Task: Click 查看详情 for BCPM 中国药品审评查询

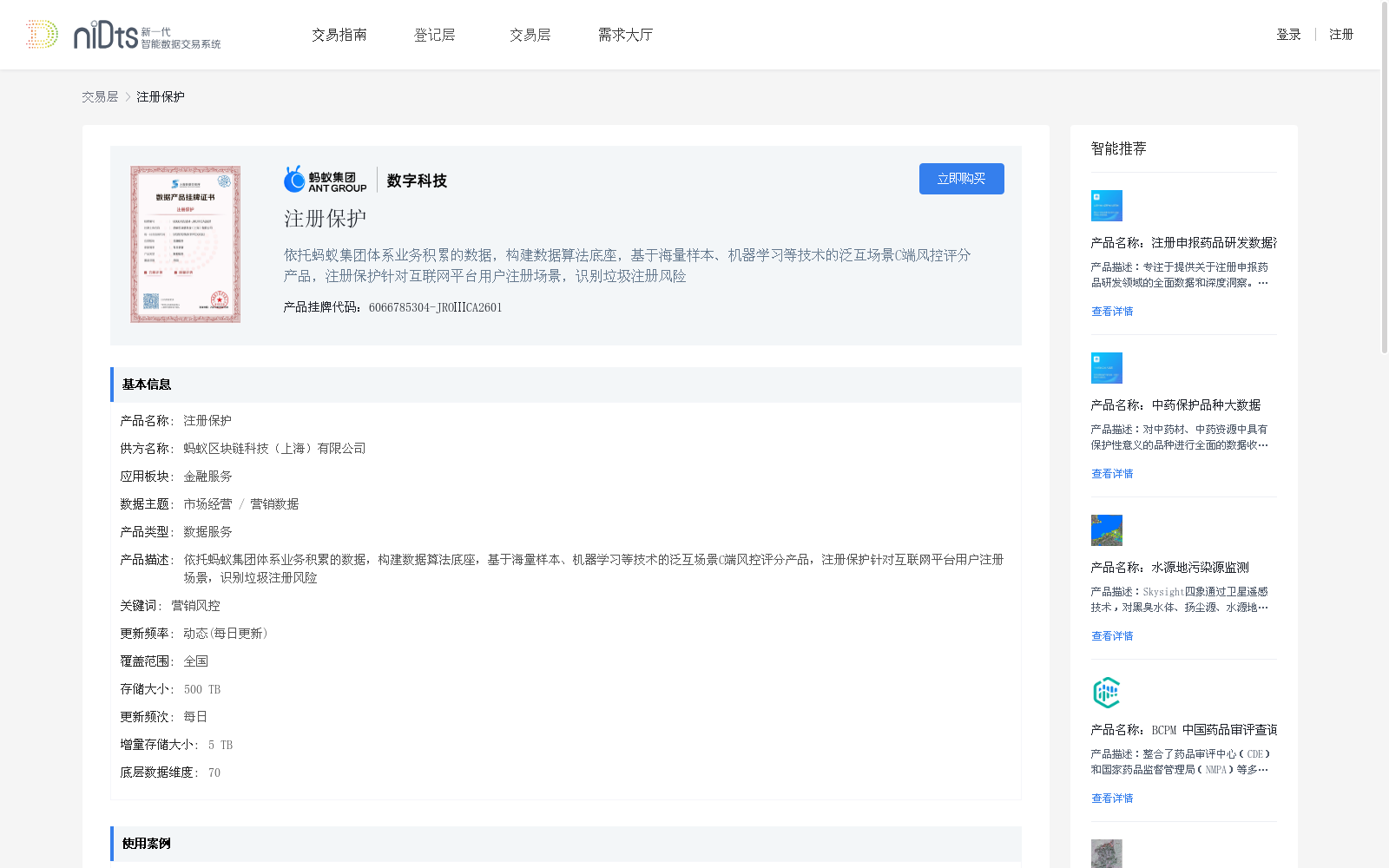Action: pyautogui.click(x=1112, y=799)
